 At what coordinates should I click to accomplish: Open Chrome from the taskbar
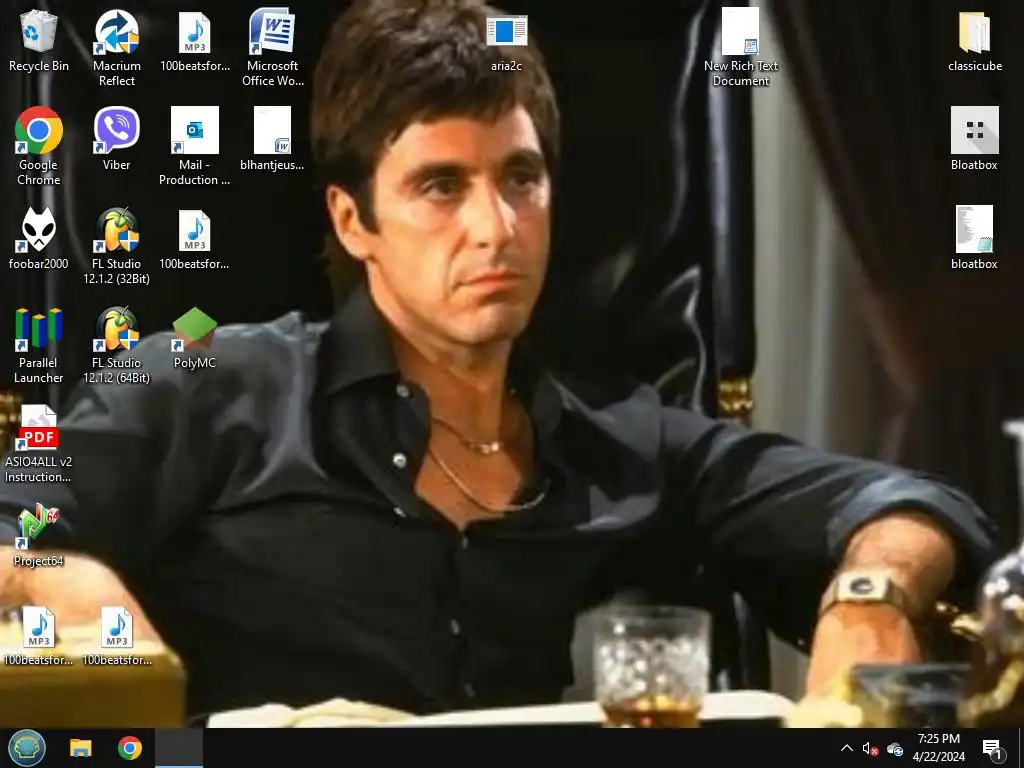coord(130,748)
